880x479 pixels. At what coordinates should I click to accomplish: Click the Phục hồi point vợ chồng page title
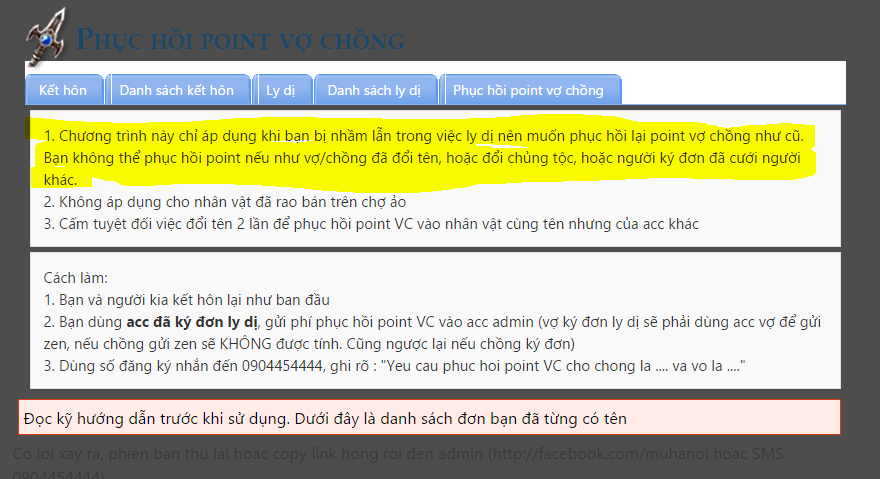click(x=240, y=40)
